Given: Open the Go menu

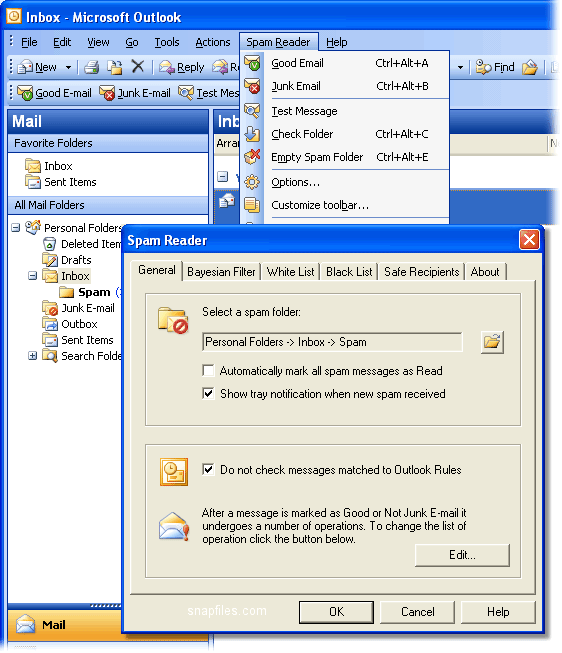Looking at the screenshot, I should [x=132, y=42].
